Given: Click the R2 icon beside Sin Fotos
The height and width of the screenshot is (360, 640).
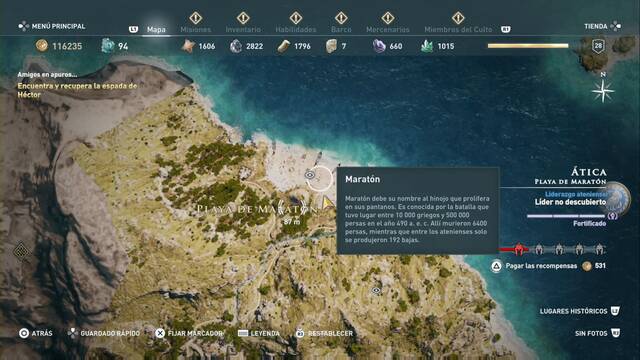Looking at the screenshot, I should tap(615, 333).
